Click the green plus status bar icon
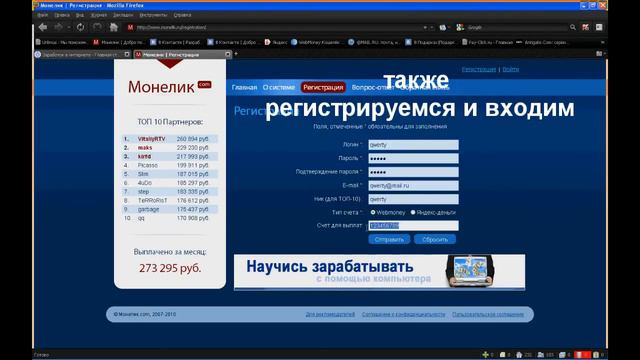Viewport: 640px width, 360px height. coord(485,355)
